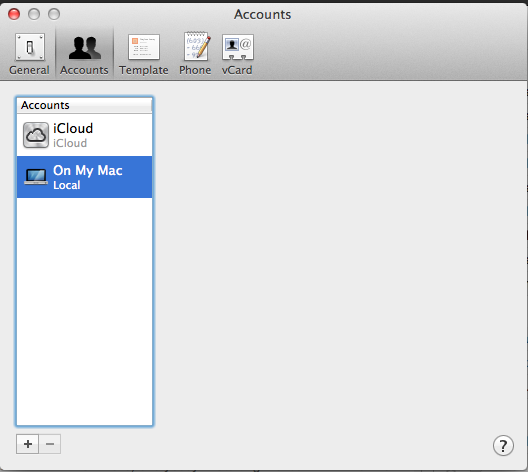Switch to the Phone preferences pane

195,54
